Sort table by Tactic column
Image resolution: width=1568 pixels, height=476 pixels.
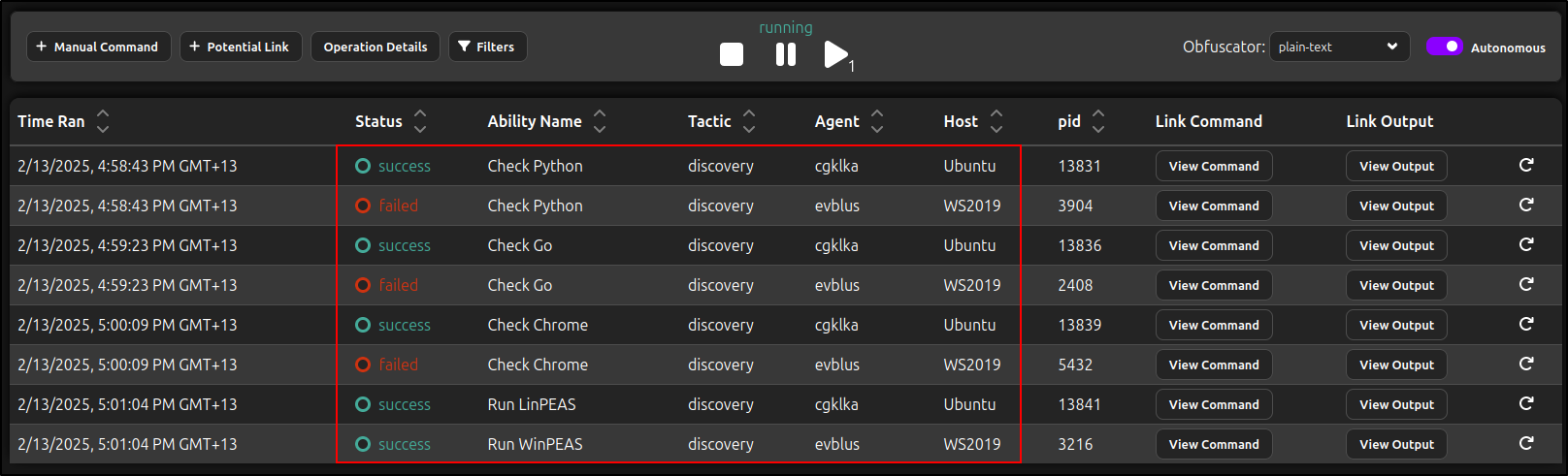pos(749,121)
